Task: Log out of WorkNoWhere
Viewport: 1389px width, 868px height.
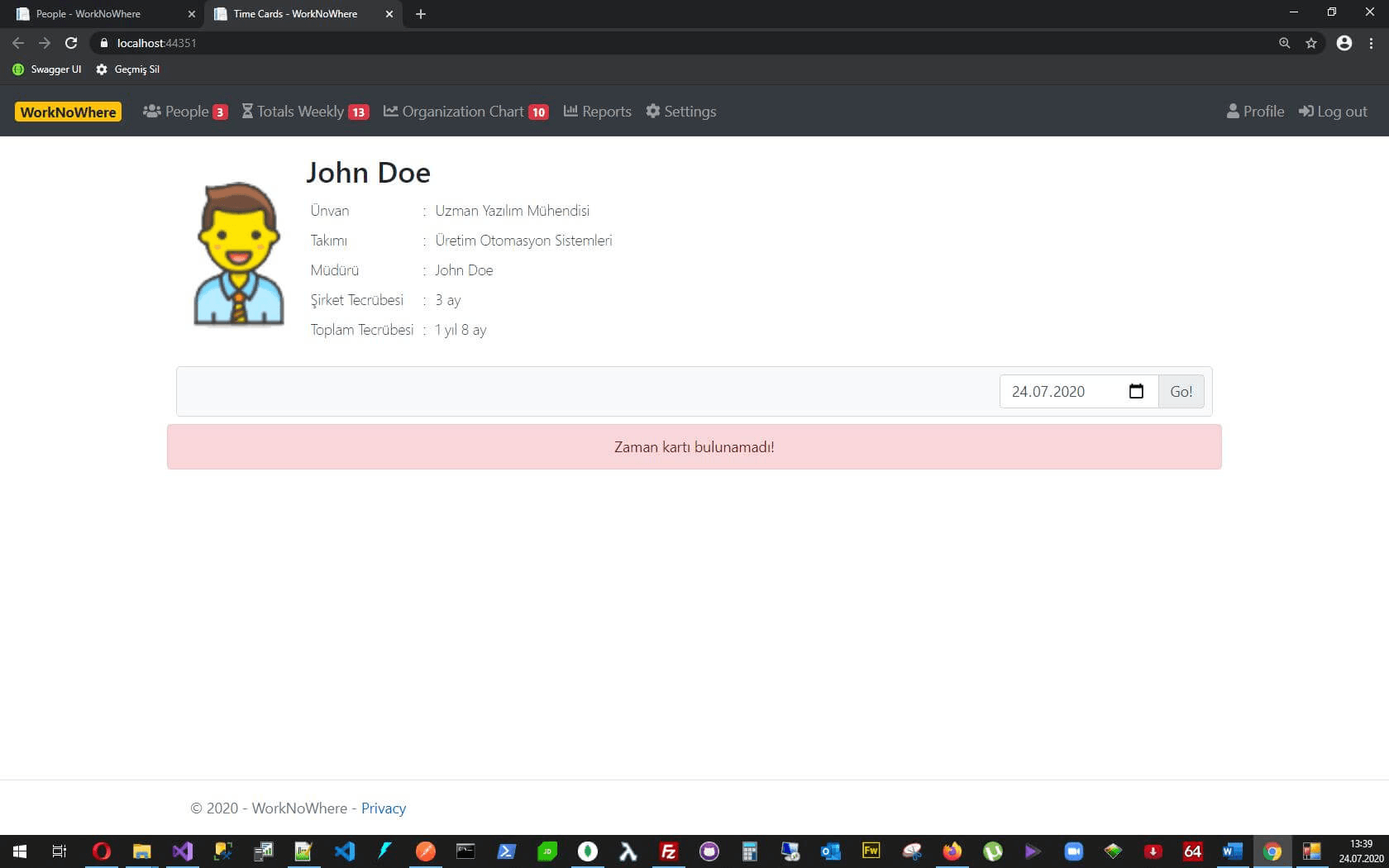Action: coord(1333,112)
